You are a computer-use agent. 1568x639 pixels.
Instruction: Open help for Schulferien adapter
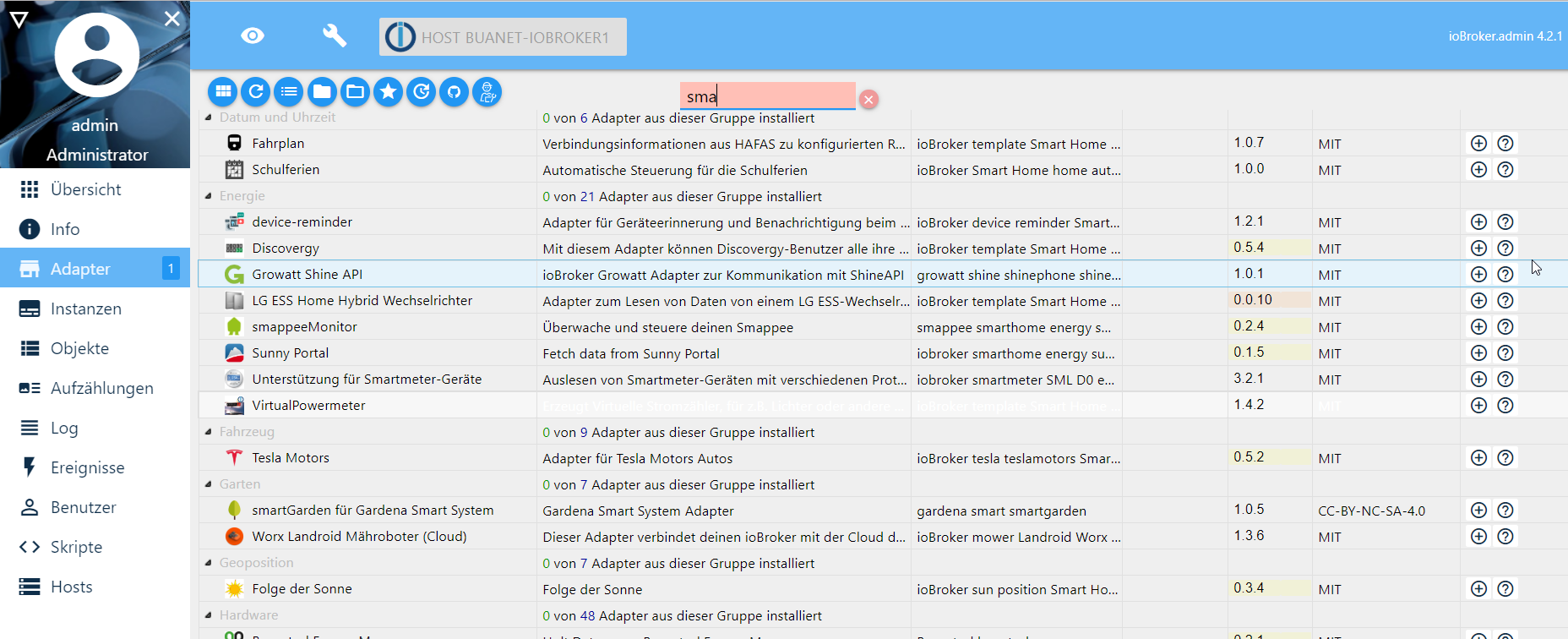pyautogui.click(x=1505, y=170)
